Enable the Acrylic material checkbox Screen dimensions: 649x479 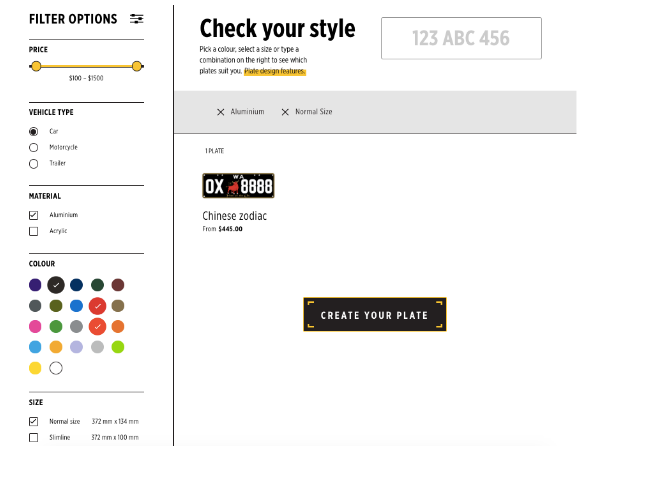coord(34,231)
